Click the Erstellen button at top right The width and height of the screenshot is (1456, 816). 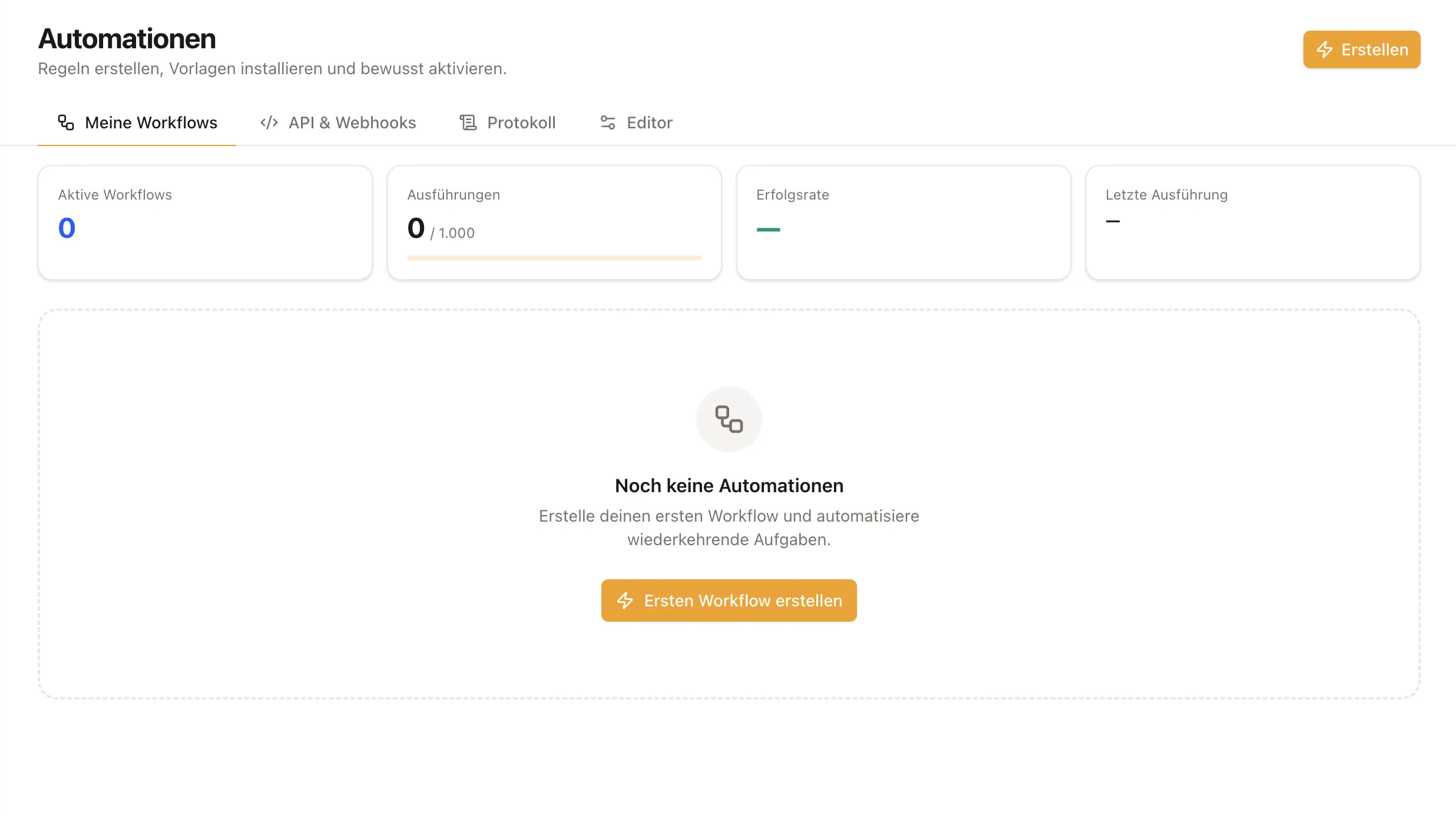click(1361, 49)
